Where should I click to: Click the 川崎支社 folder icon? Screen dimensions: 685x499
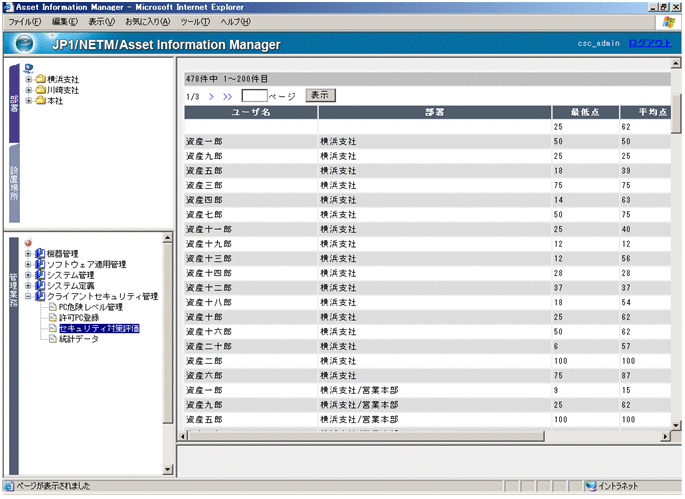(x=40, y=90)
